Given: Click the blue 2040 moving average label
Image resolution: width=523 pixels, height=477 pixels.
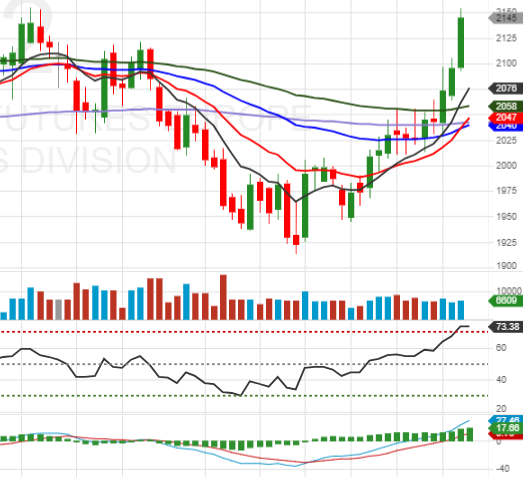Looking at the screenshot, I should click(x=506, y=126).
